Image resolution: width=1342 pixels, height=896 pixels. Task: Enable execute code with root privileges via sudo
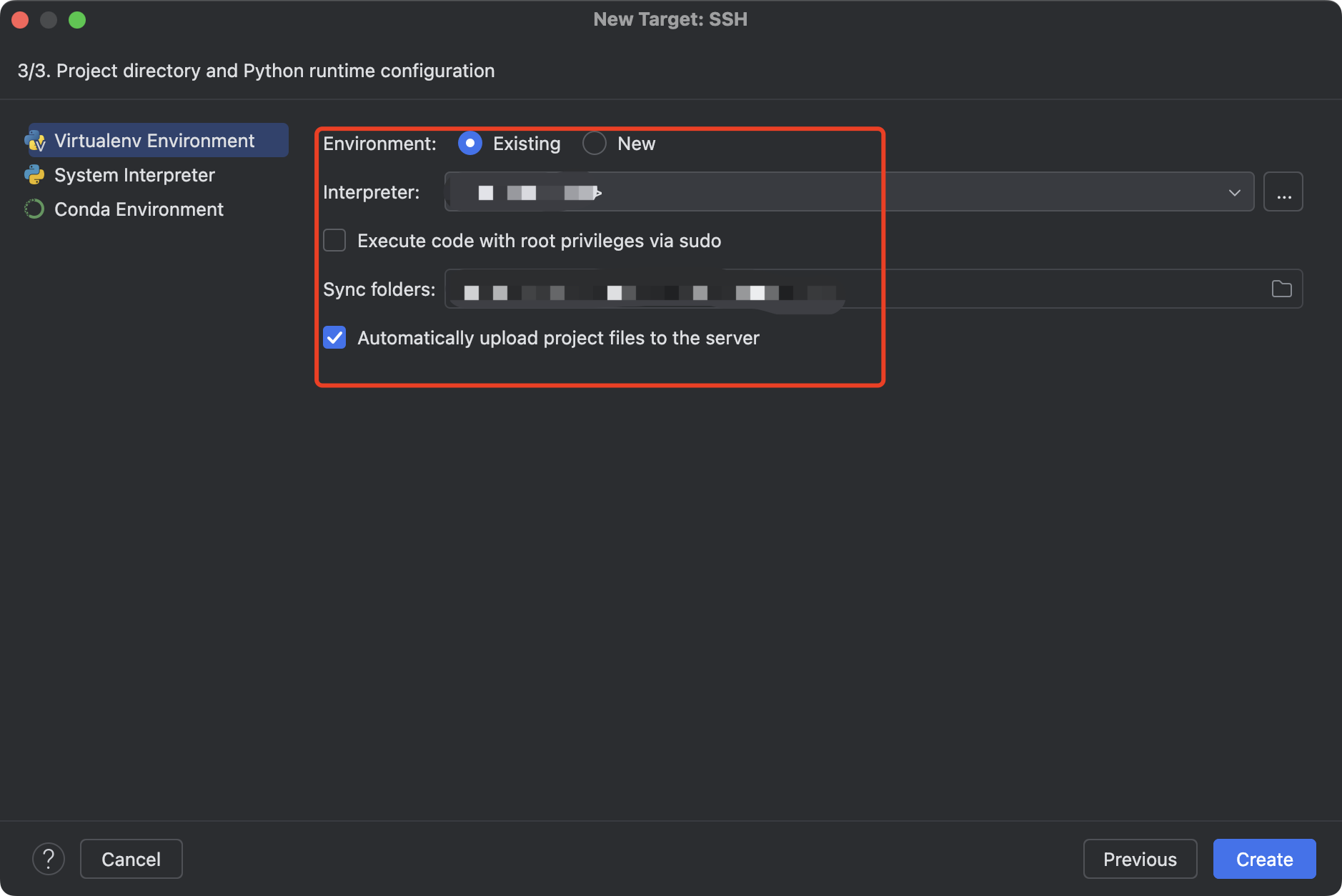334,241
